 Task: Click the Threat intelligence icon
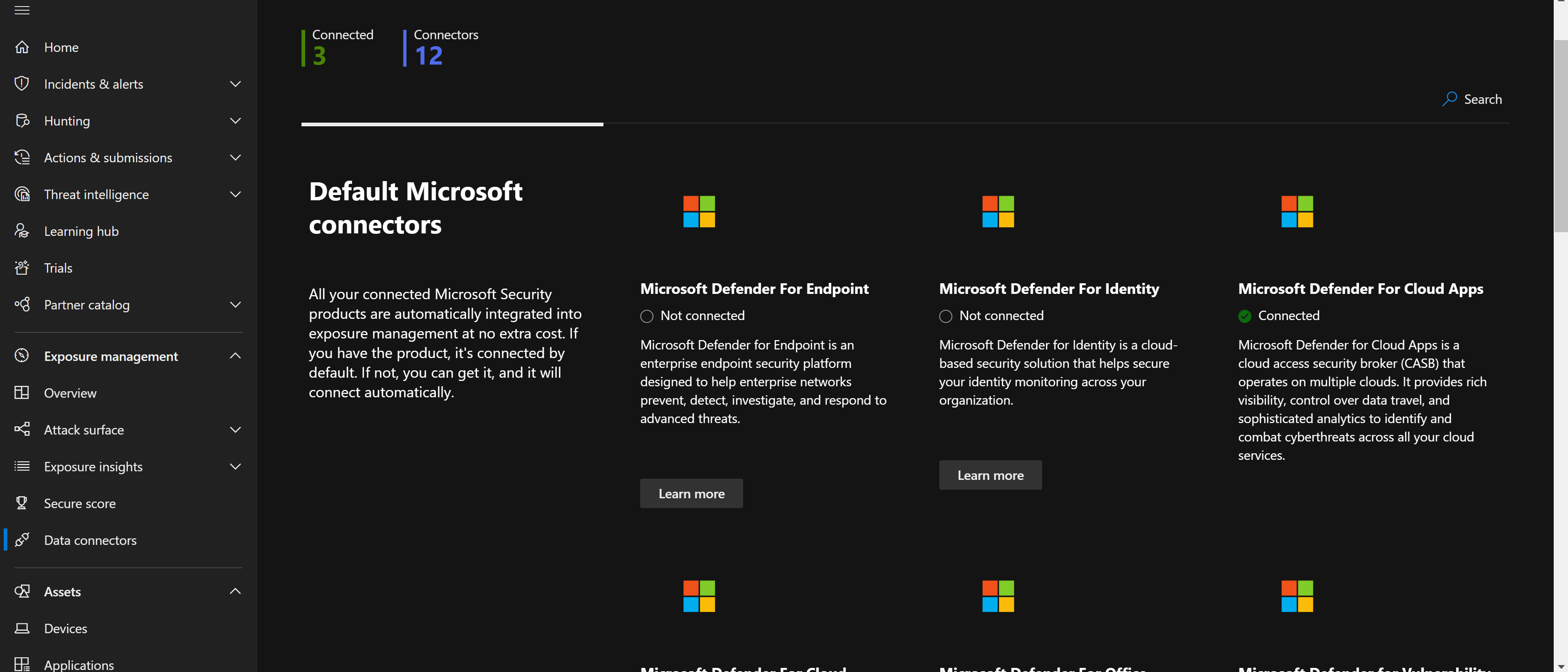point(22,194)
